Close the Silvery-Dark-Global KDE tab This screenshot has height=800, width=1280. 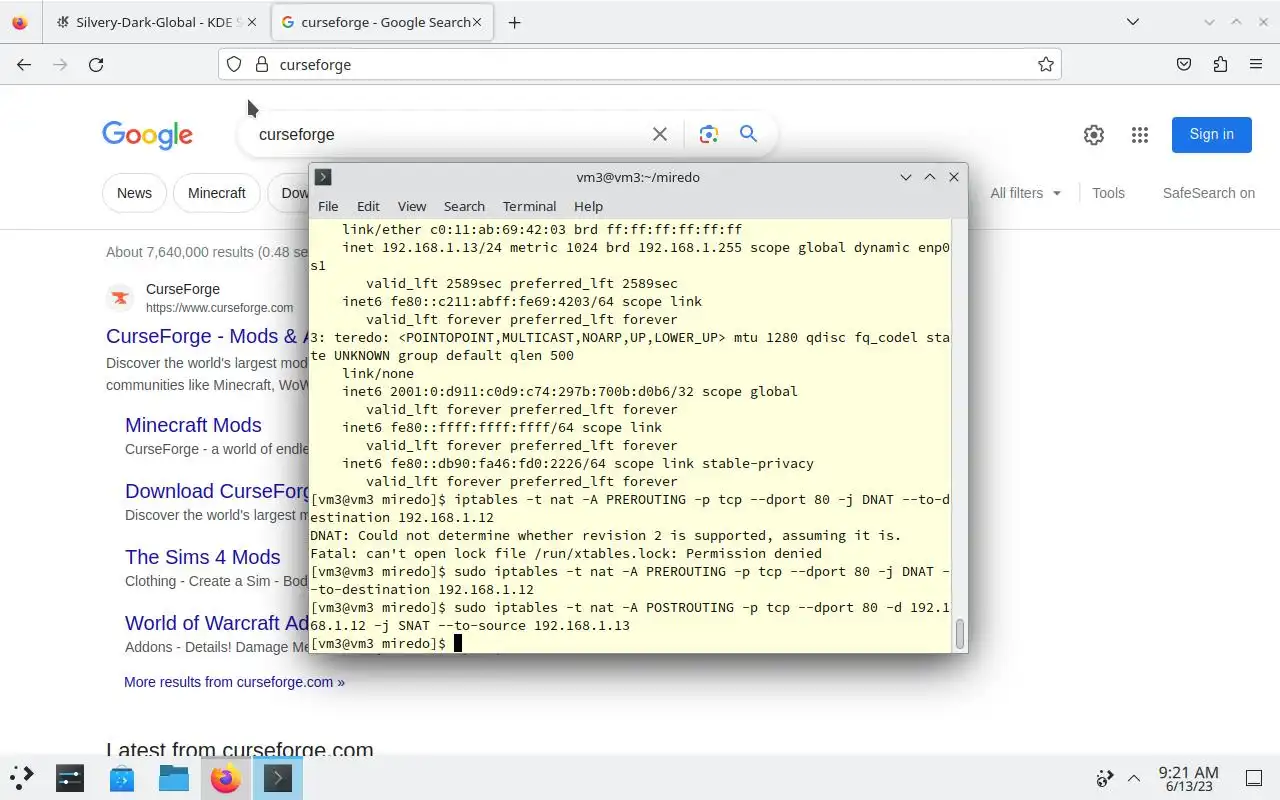pos(251,22)
